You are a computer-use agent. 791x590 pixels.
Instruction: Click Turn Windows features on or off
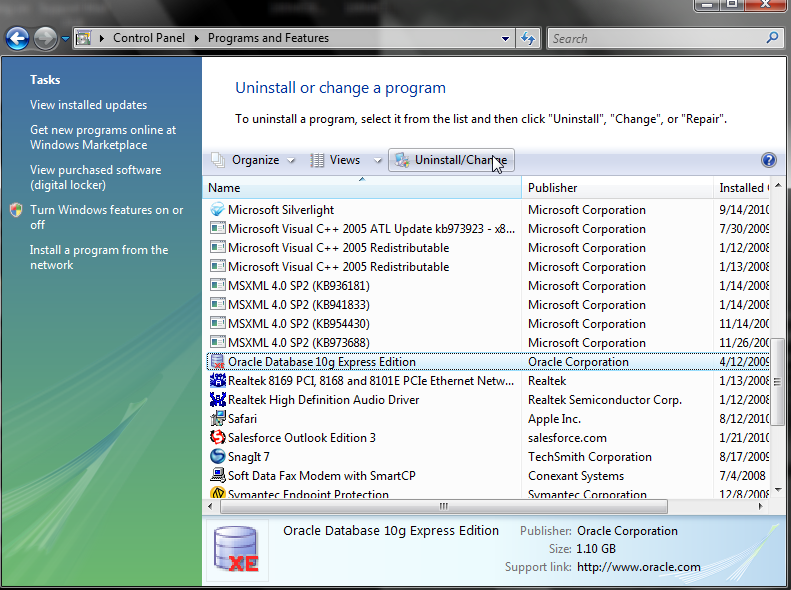[x=106, y=217]
